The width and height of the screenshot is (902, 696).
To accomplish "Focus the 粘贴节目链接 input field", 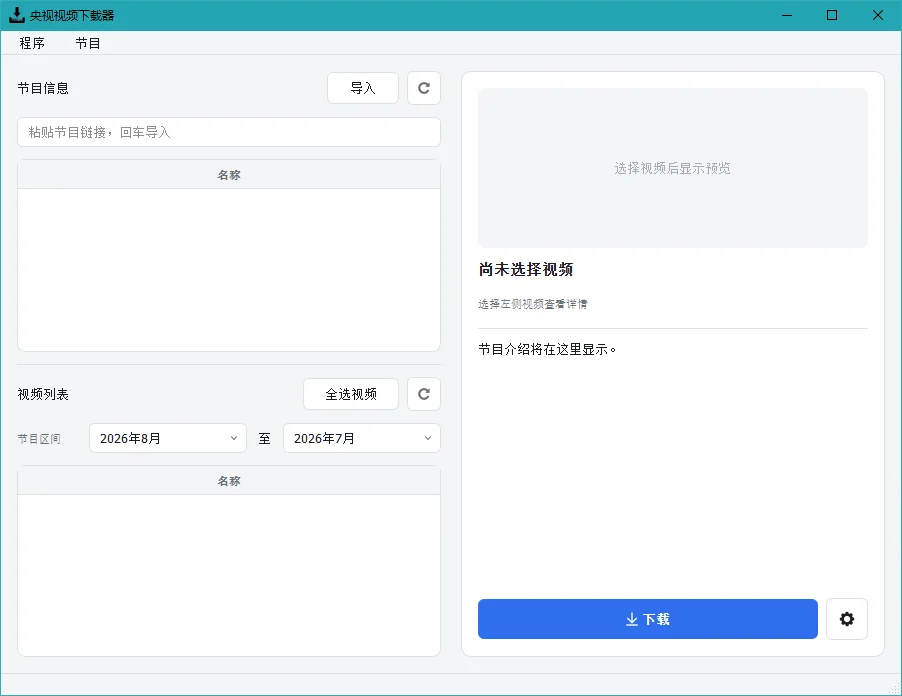I will click(229, 132).
